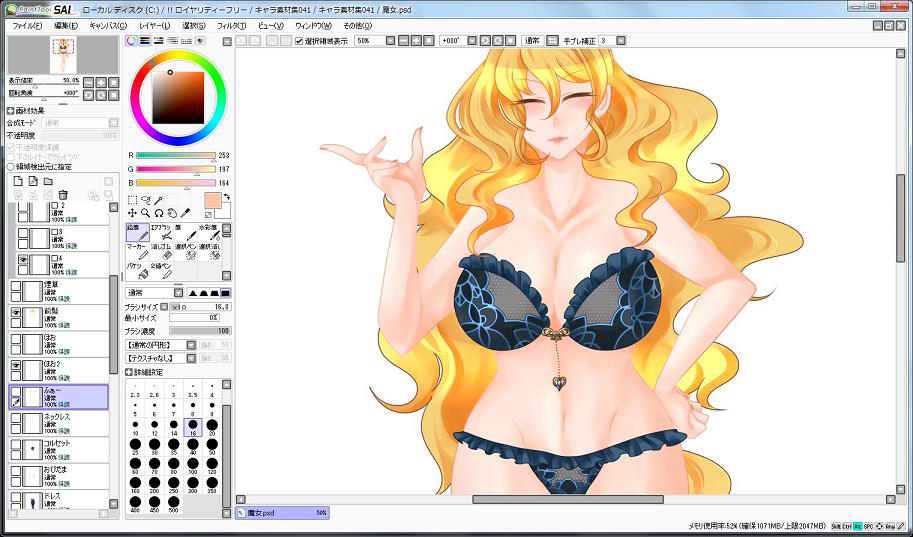Create a new layer with the blank page icon

coord(17,181)
